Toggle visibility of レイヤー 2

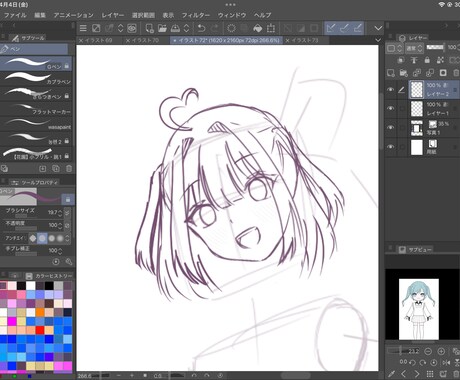point(390,90)
